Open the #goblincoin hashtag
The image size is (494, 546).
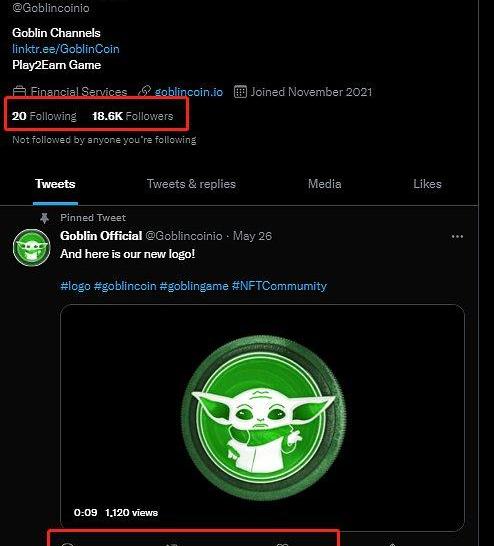pos(125,286)
